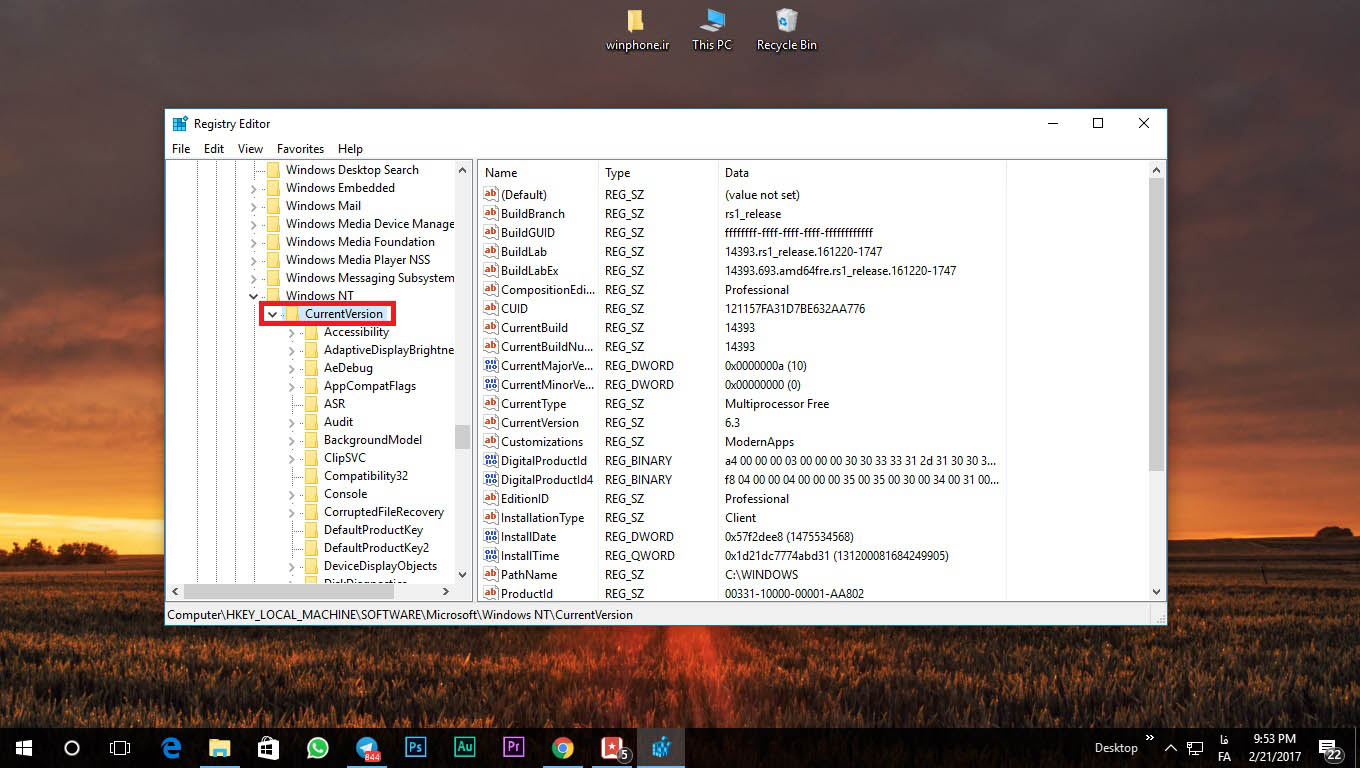Click the tree pane scroll right arrow

[446, 592]
